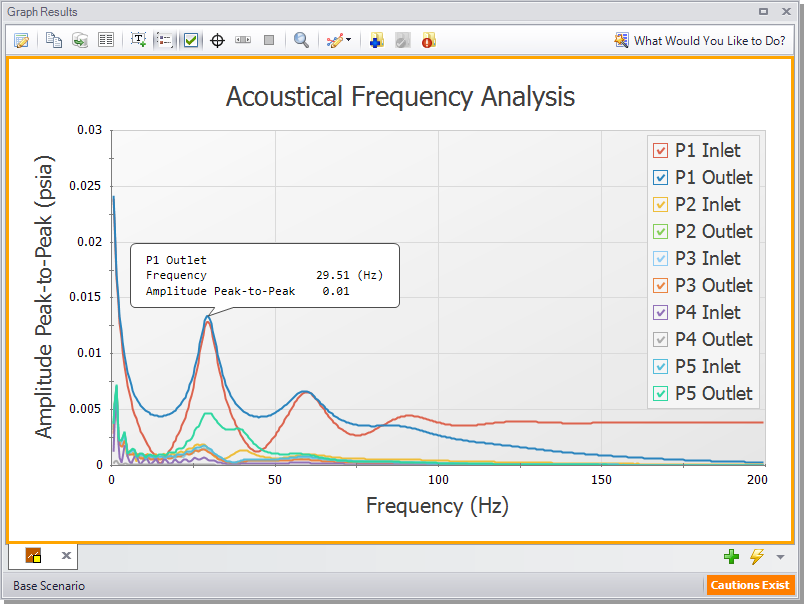Hide the P3 Inlet curve via checkbox
804x604 pixels.
pyautogui.click(x=660, y=258)
